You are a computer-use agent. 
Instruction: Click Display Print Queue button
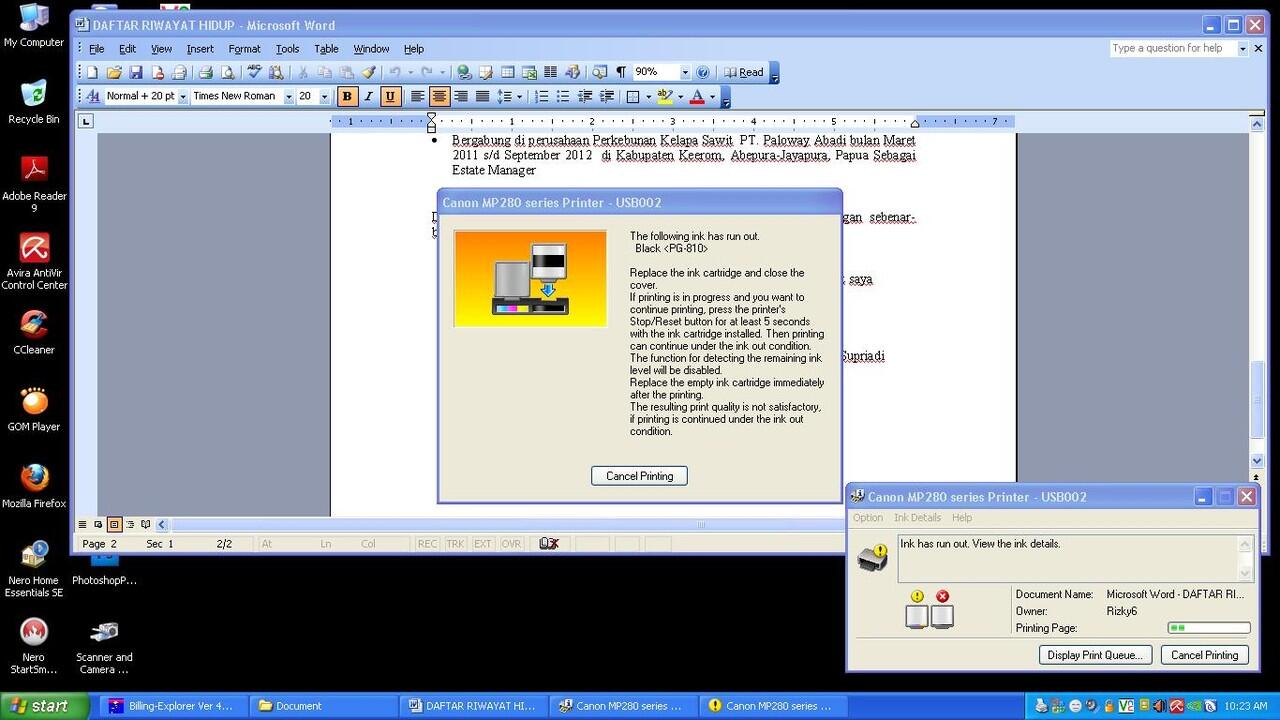click(1095, 655)
